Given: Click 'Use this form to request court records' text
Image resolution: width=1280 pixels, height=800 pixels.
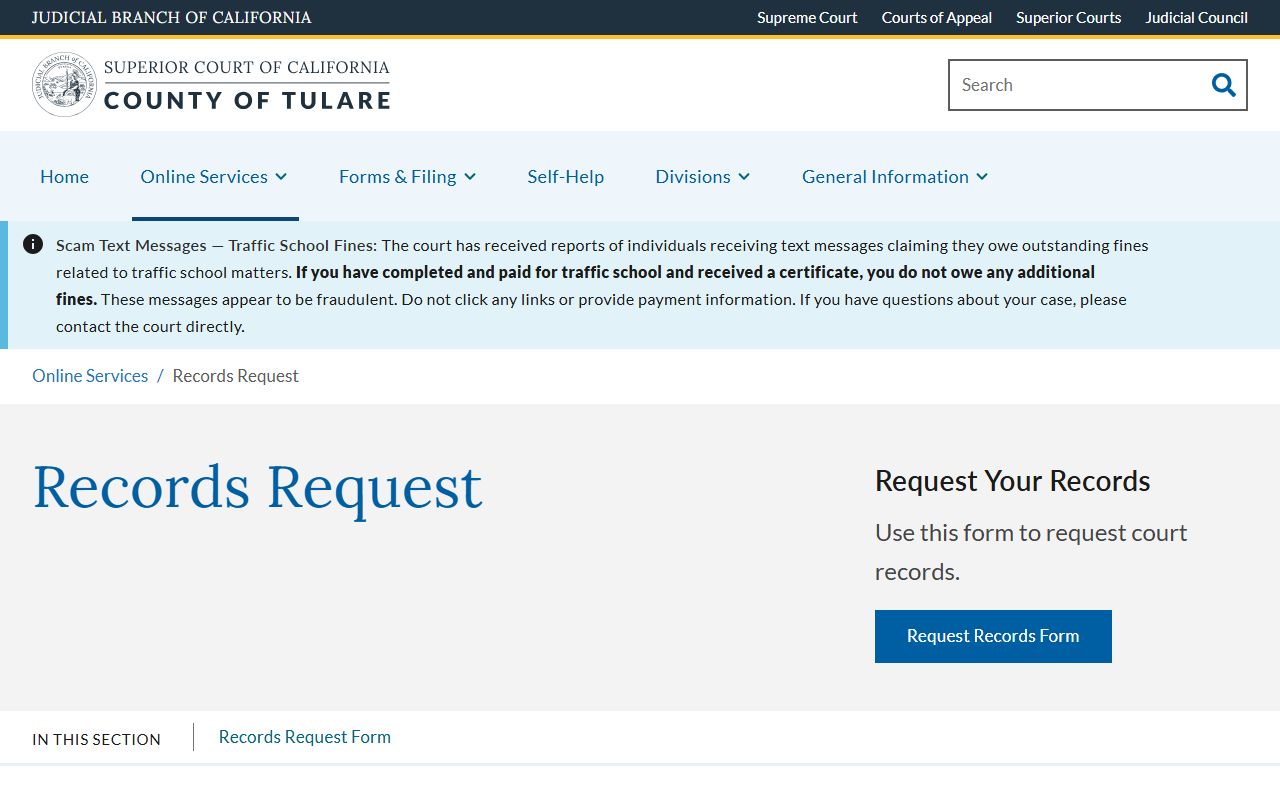Looking at the screenshot, I should 1031,552.
